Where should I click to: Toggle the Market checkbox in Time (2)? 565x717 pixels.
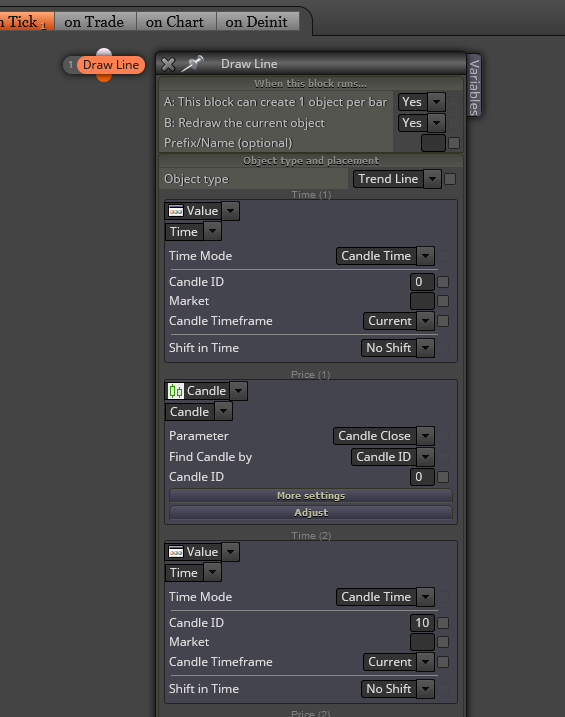pos(443,642)
